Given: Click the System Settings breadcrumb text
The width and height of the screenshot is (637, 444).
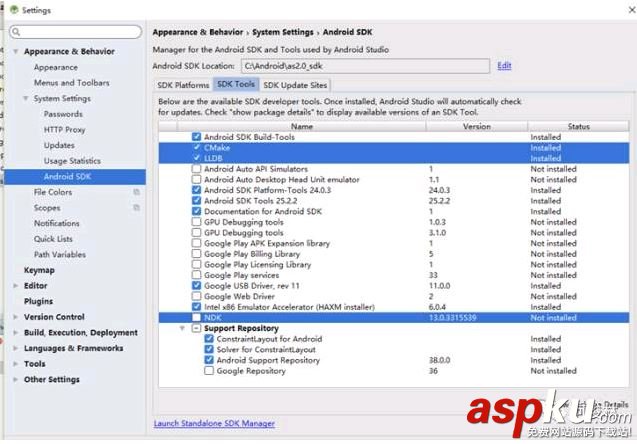Looking at the screenshot, I should 283,32.
